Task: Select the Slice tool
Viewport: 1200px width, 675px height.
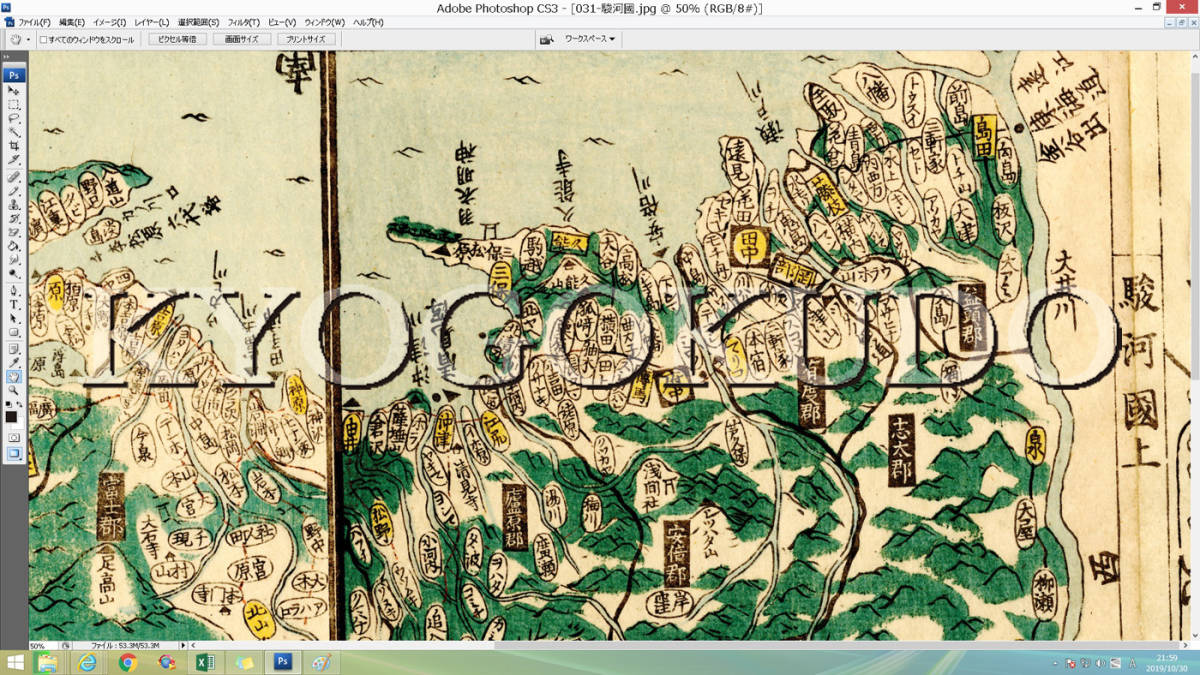Action: 14,160
